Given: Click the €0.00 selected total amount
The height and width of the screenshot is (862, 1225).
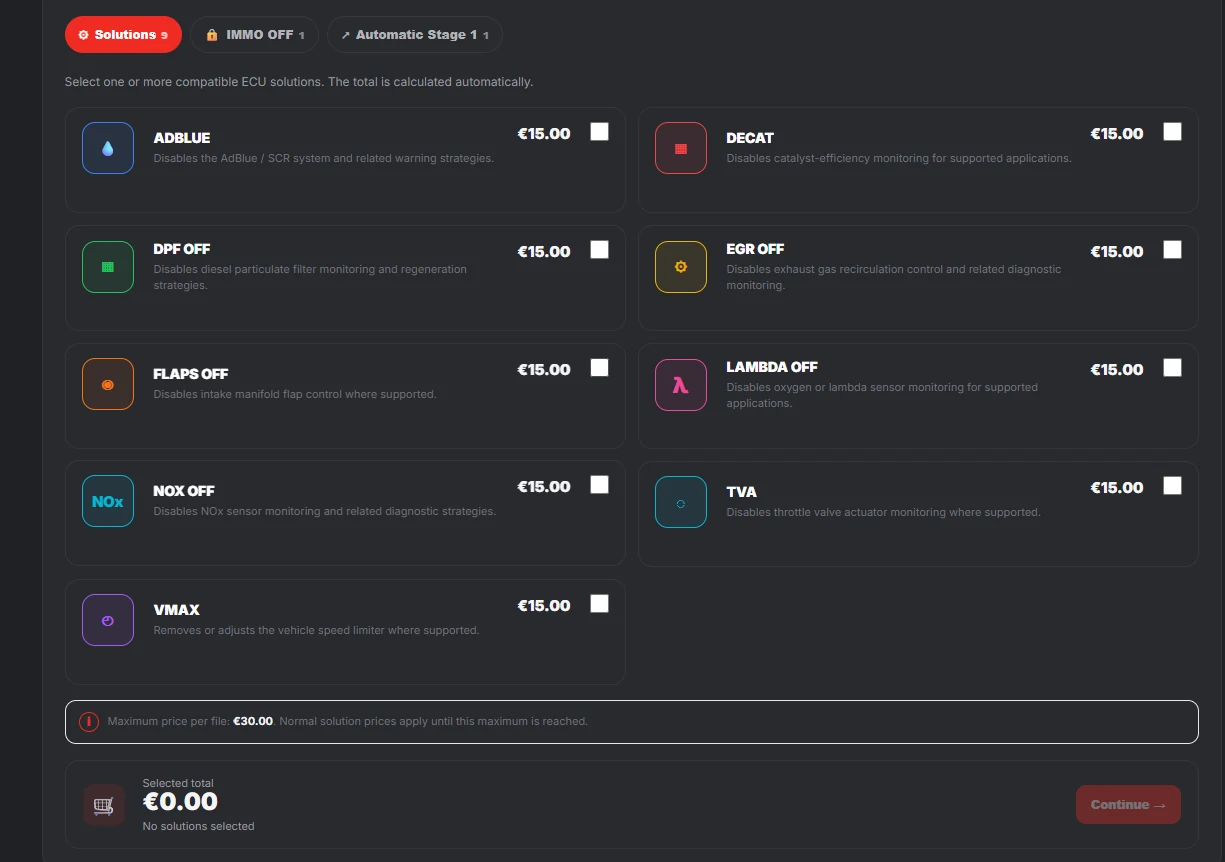Looking at the screenshot, I should (180, 801).
